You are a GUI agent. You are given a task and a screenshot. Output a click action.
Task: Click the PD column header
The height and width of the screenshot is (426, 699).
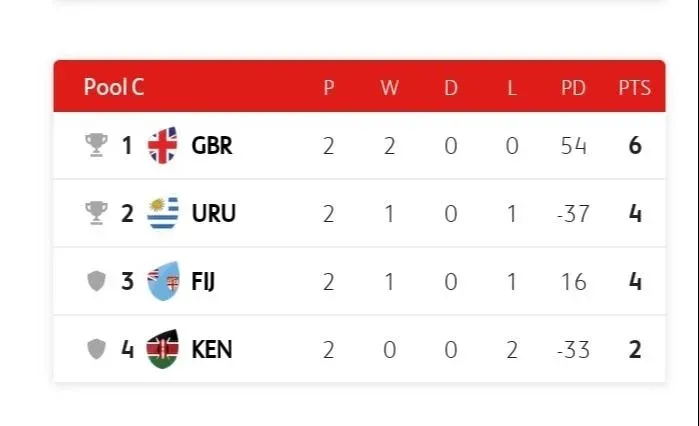tap(573, 88)
